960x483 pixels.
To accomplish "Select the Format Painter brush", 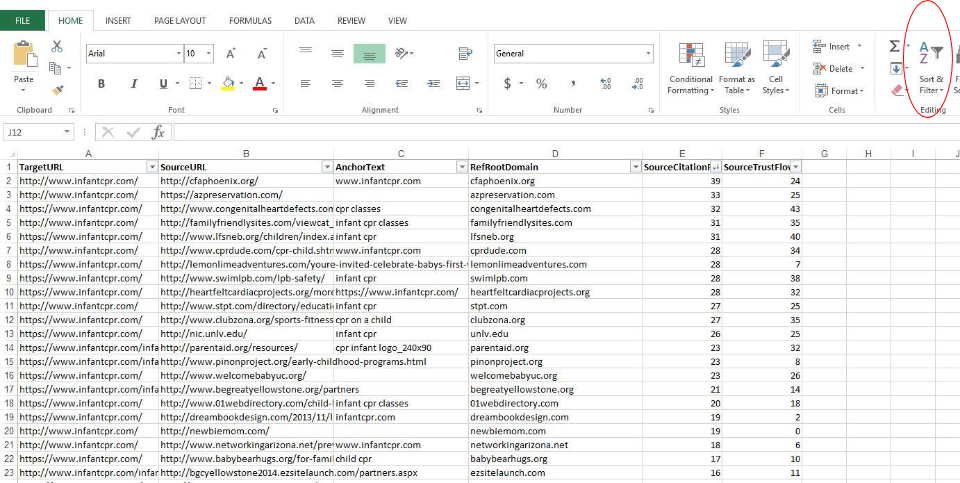I will click(x=58, y=91).
